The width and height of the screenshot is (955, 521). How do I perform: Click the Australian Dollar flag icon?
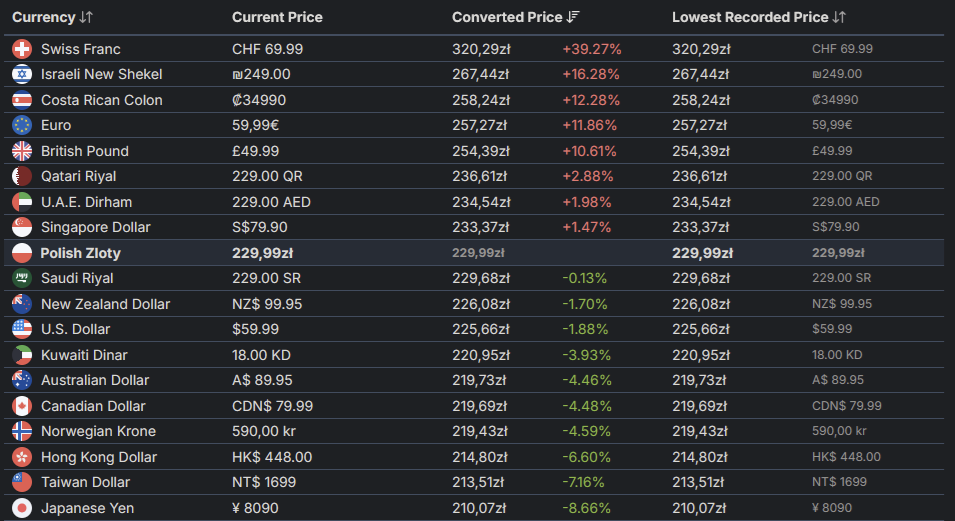22,380
